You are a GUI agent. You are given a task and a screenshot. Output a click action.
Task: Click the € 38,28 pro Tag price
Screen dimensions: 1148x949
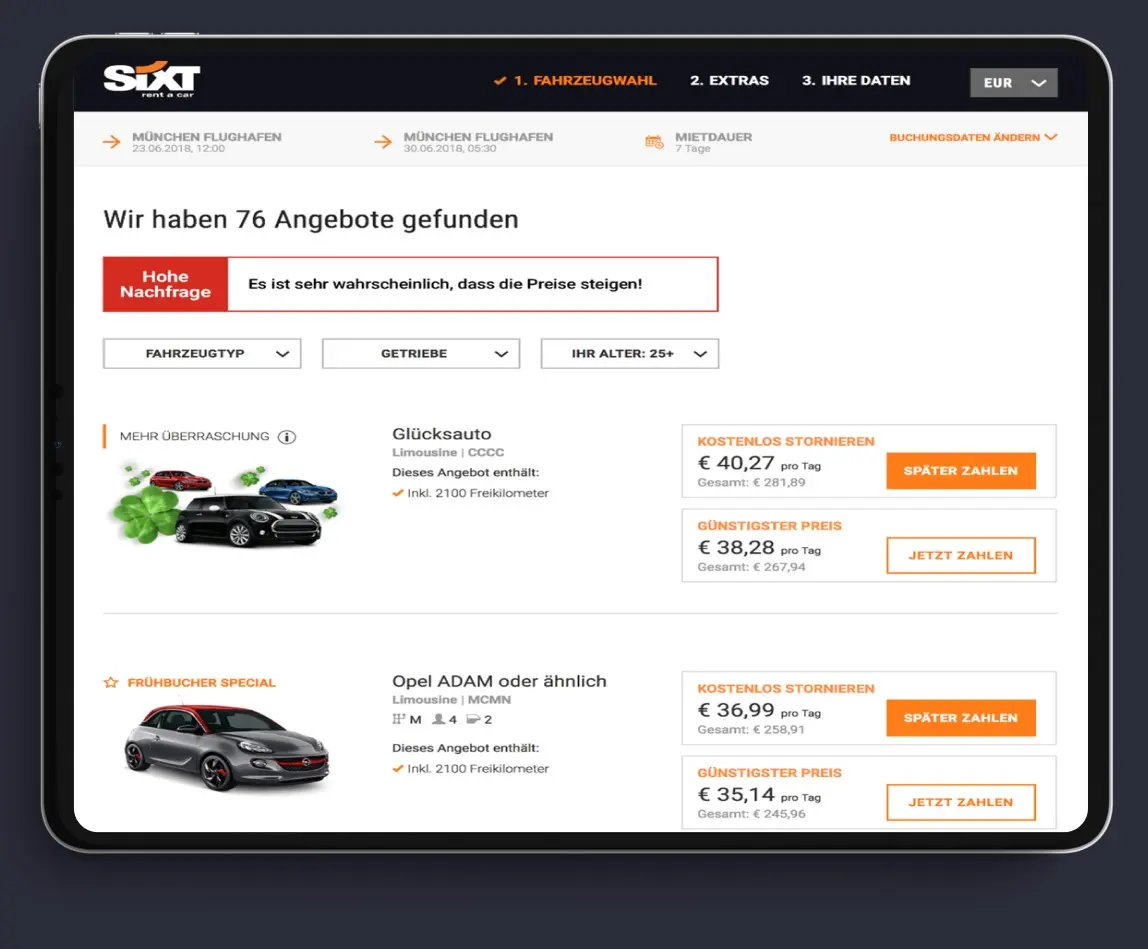click(759, 548)
